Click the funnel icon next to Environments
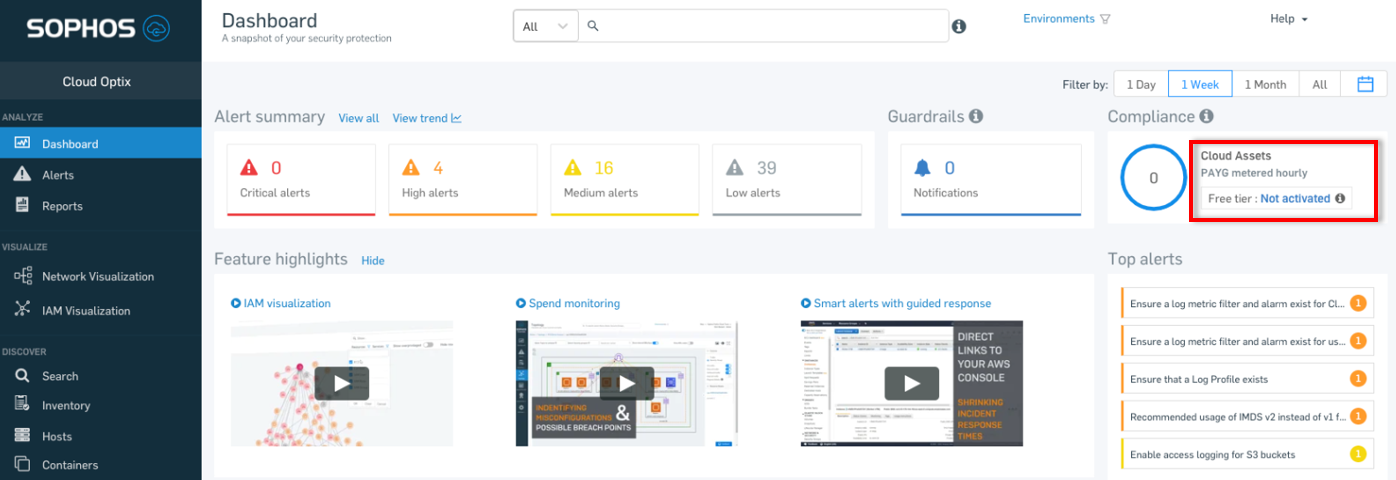This screenshot has height=480, width=1396. (x=1105, y=19)
